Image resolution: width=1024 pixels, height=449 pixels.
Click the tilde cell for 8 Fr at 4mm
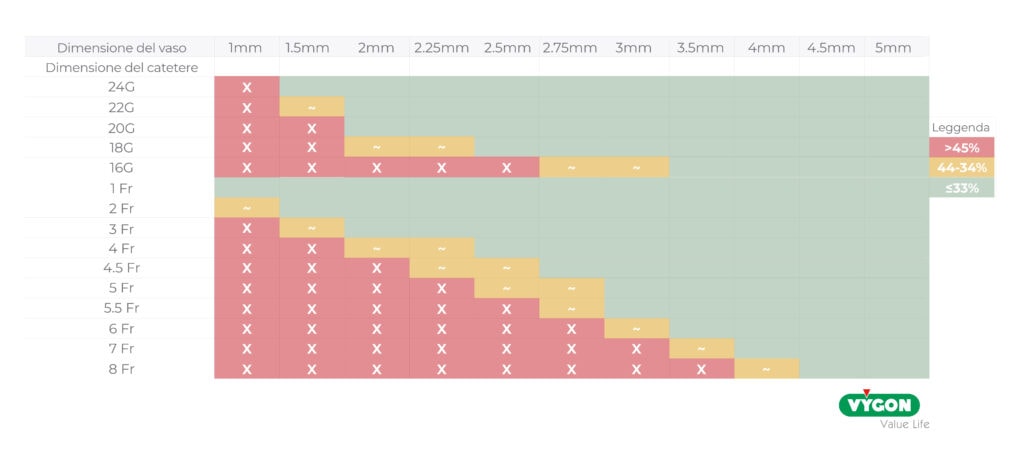pos(766,369)
